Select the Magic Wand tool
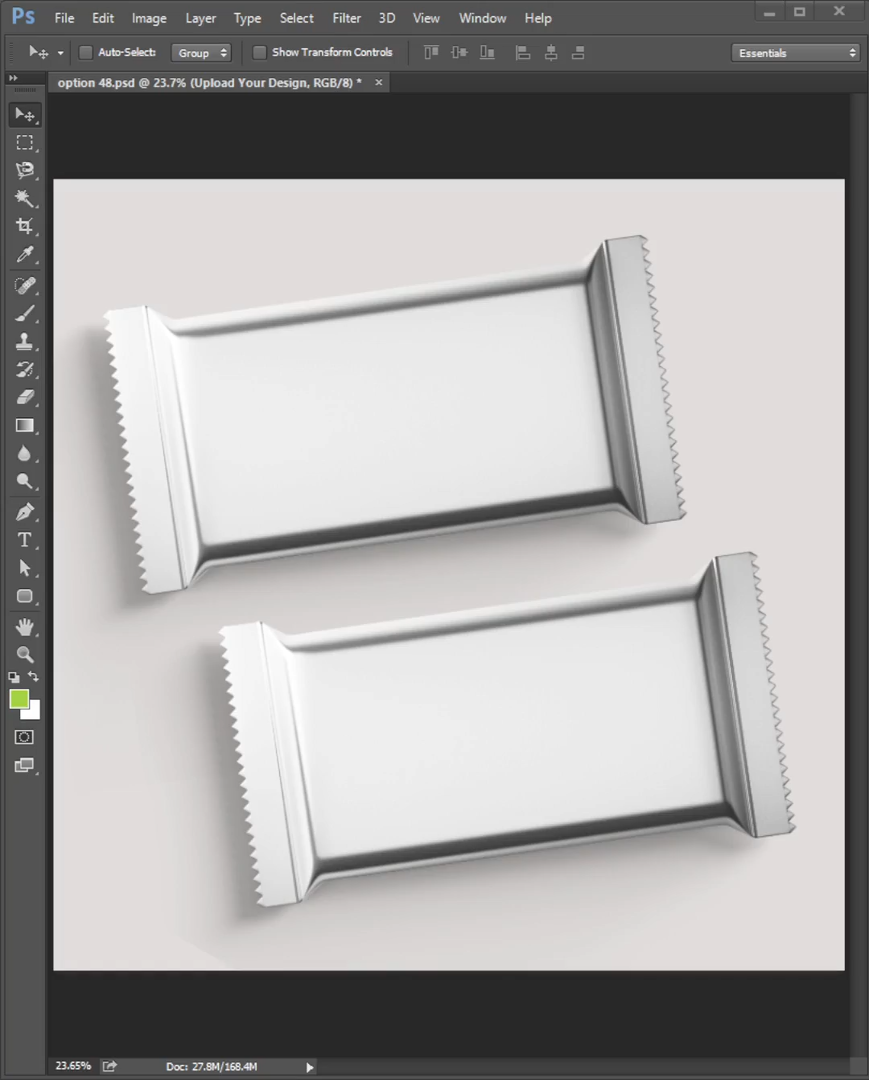 pos(25,198)
